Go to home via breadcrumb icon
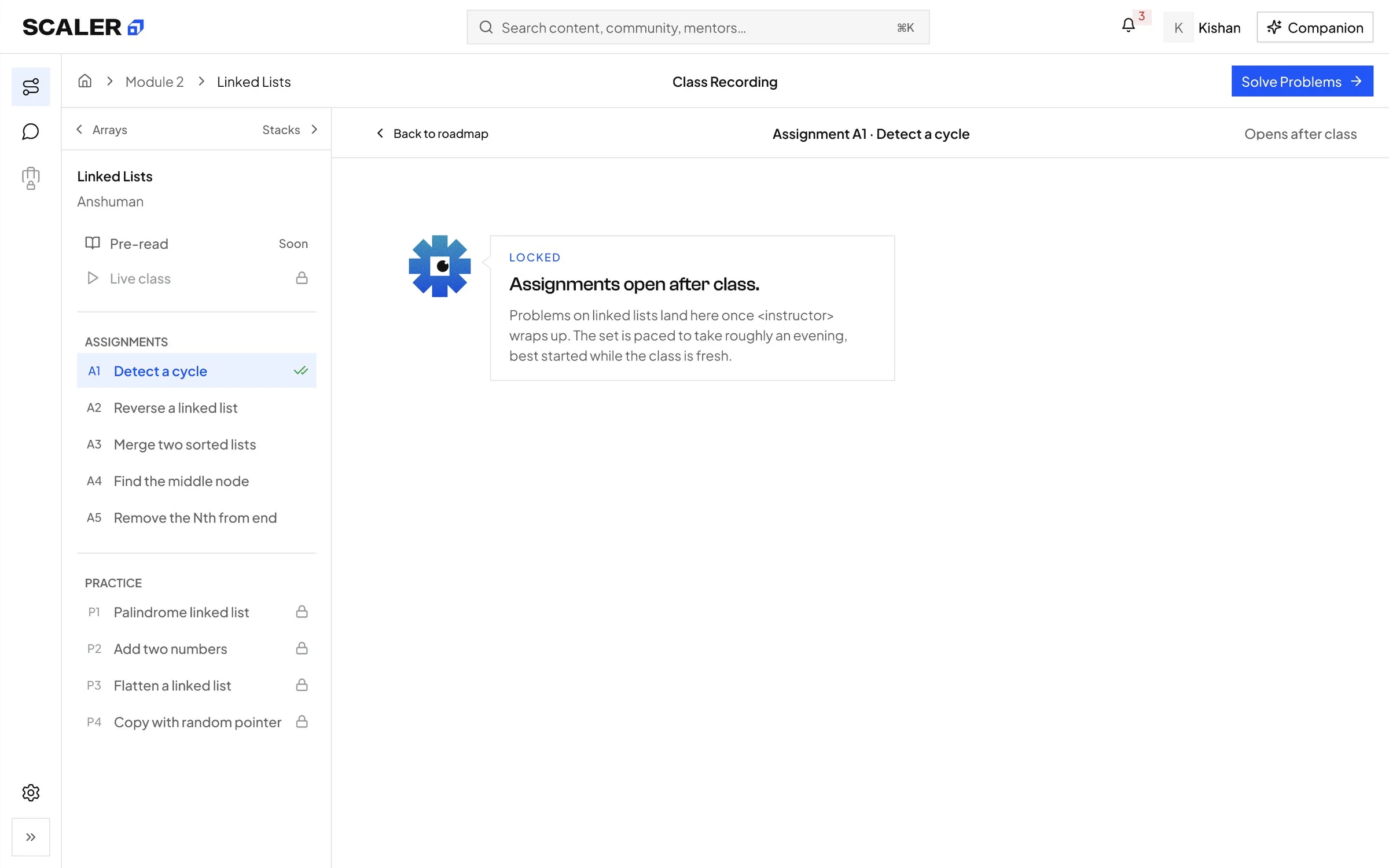 pos(85,81)
